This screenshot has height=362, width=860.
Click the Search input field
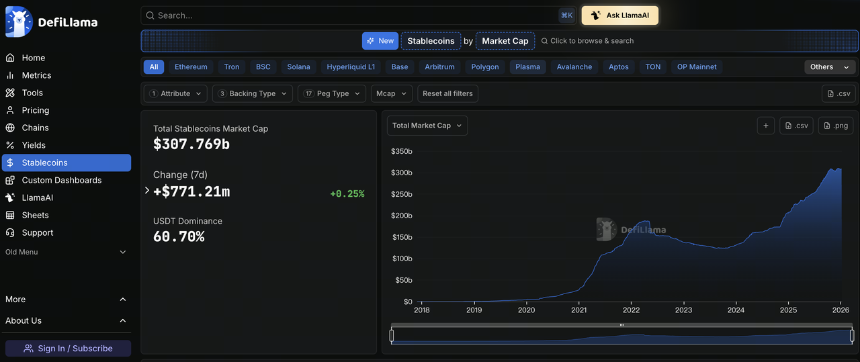pyautogui.click(x=357, y=15)
